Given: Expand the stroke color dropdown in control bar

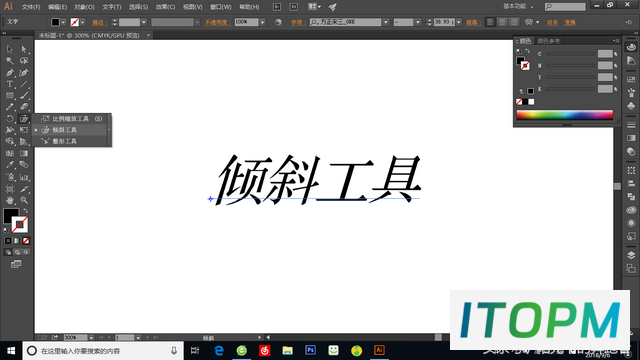Looking at the screenshot, I should (x=83, y=22).
